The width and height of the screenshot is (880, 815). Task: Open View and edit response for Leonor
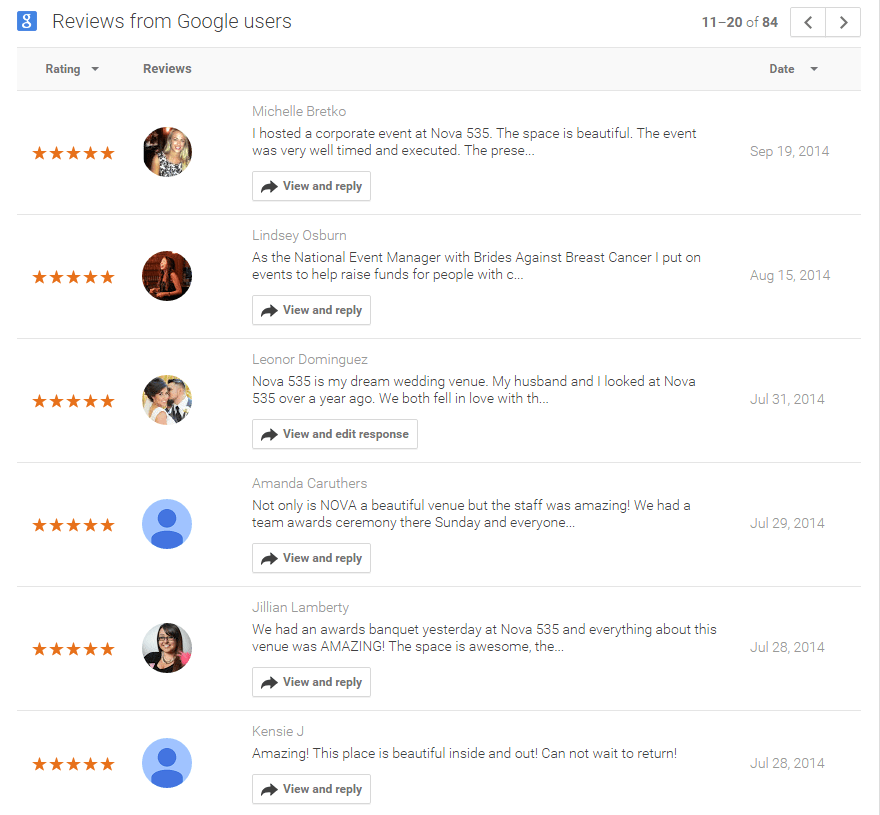coord(334,434)
